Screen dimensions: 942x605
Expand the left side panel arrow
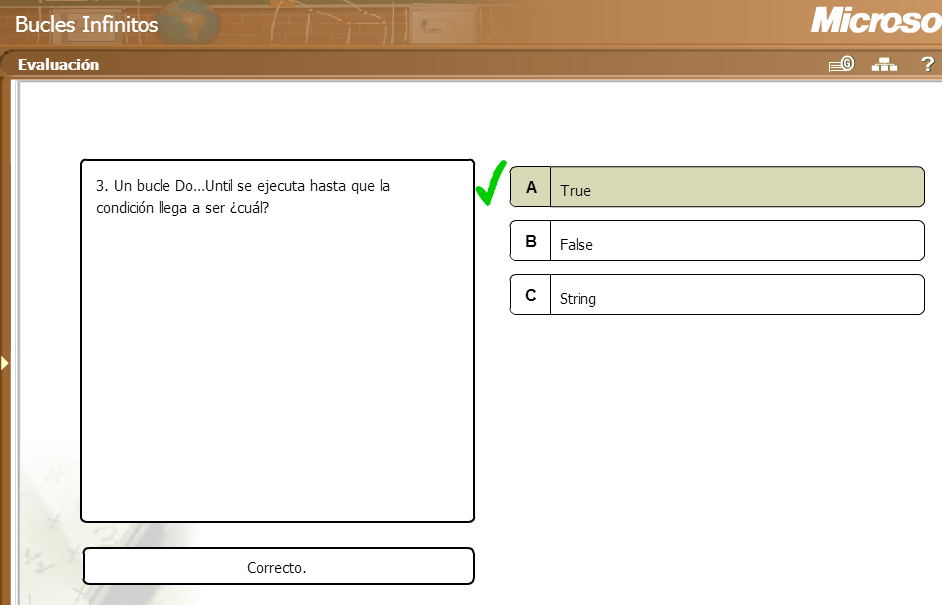pos(5,363)
